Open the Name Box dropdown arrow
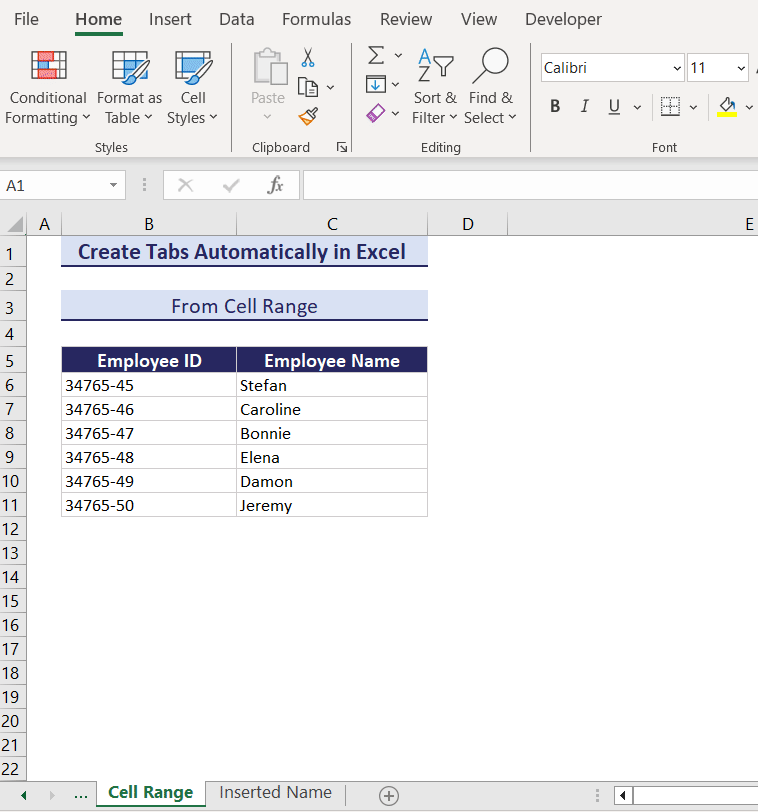Image resolution: width=758 pixels, height=812 pixels. (113, 185)
